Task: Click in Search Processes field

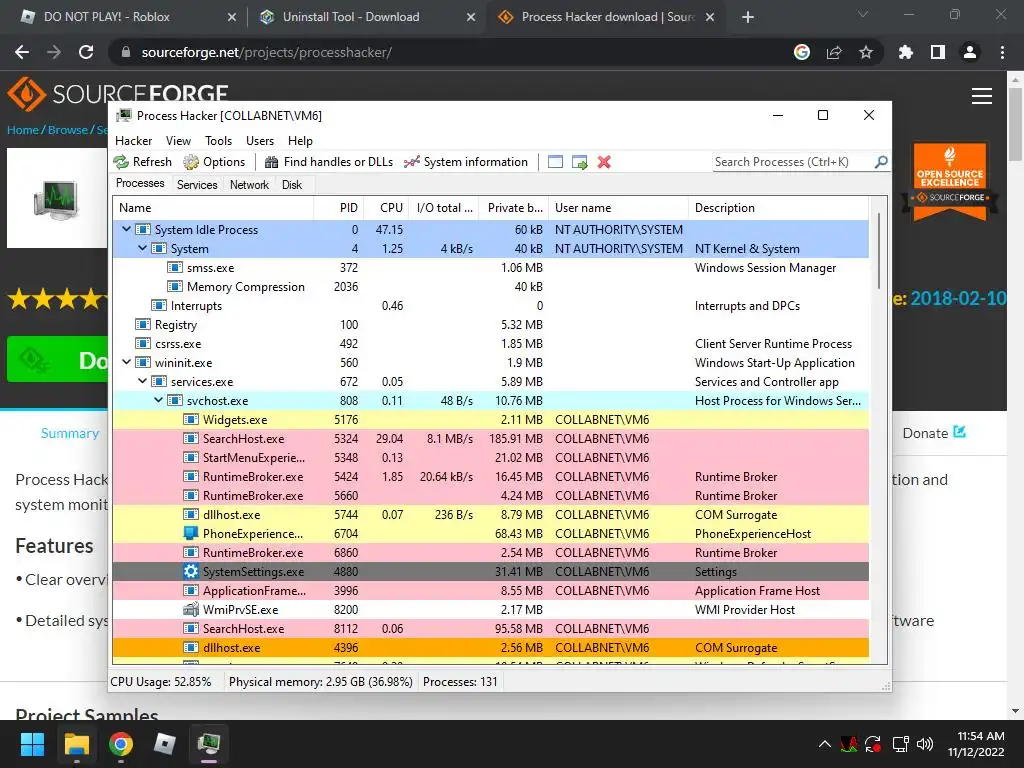Action: [792, 162]
